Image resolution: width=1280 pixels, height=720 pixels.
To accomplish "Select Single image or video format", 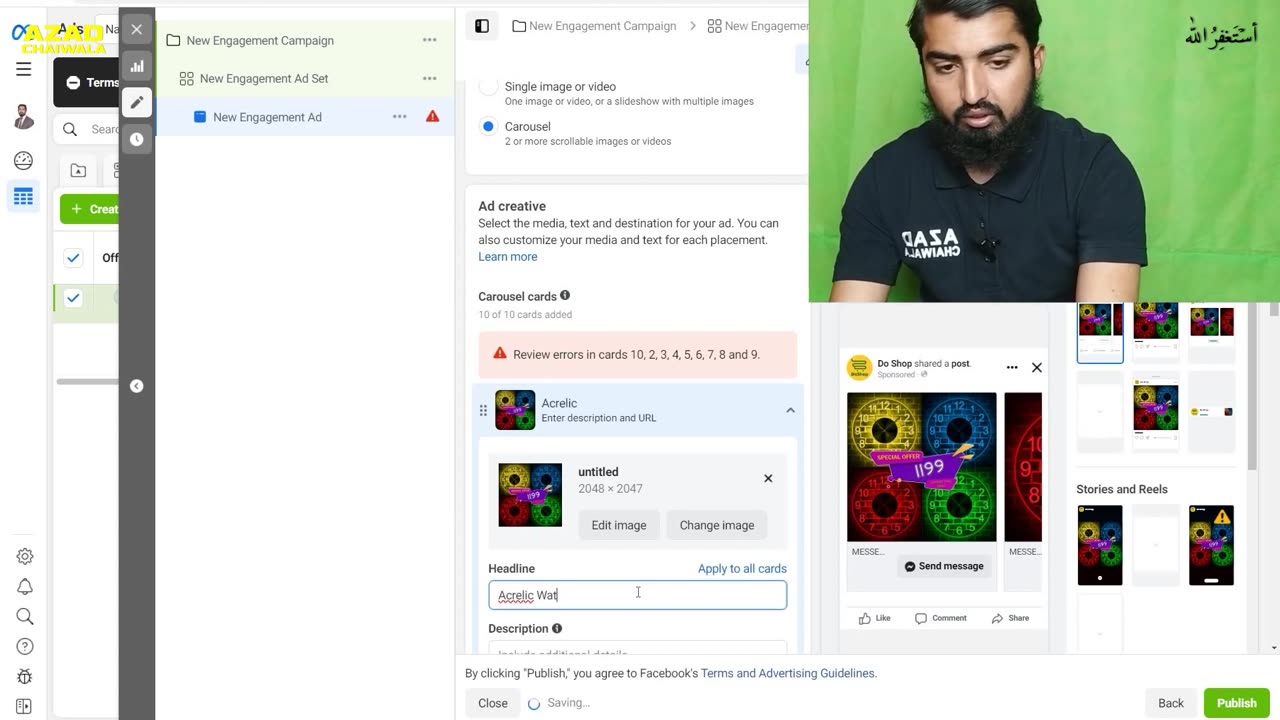I will coord(488,87).
